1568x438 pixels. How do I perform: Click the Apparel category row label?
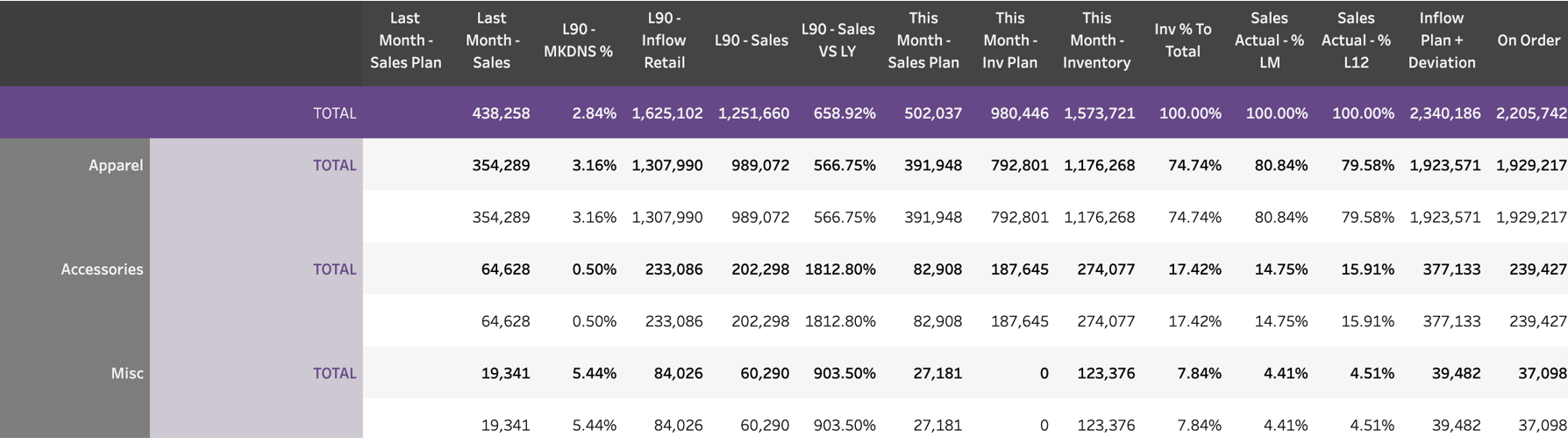point(116,165)
